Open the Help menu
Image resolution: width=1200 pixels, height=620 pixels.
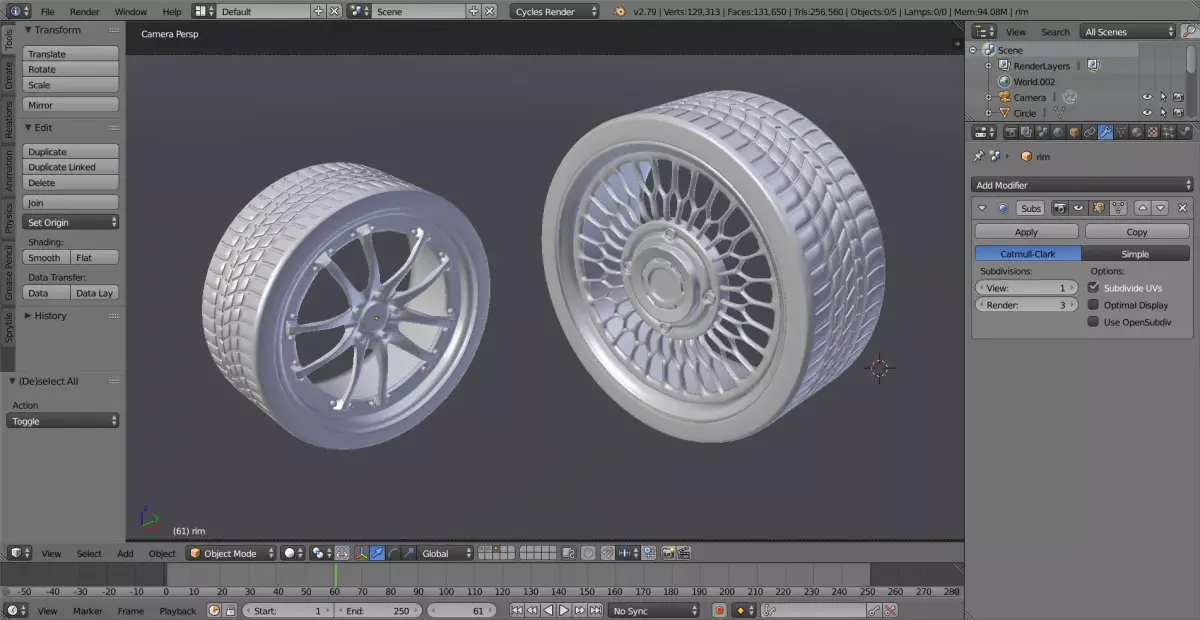172,11
